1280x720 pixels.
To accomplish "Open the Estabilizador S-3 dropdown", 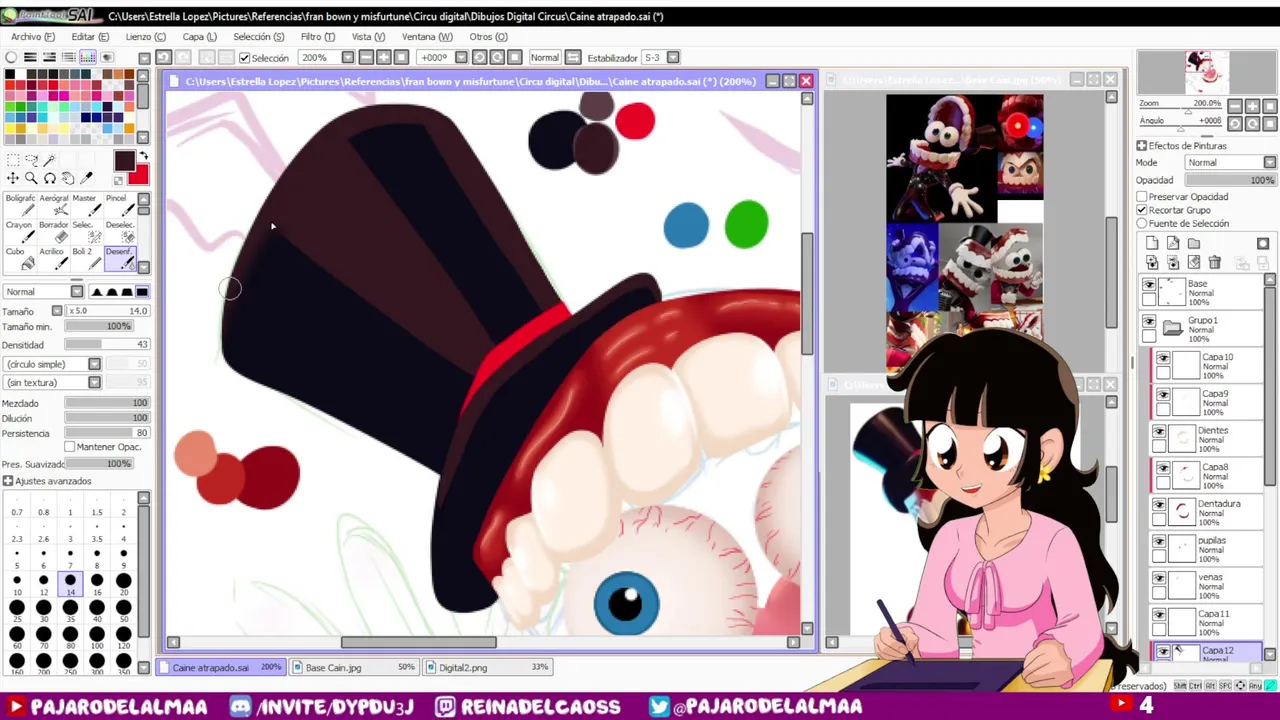I will [673, 58].
